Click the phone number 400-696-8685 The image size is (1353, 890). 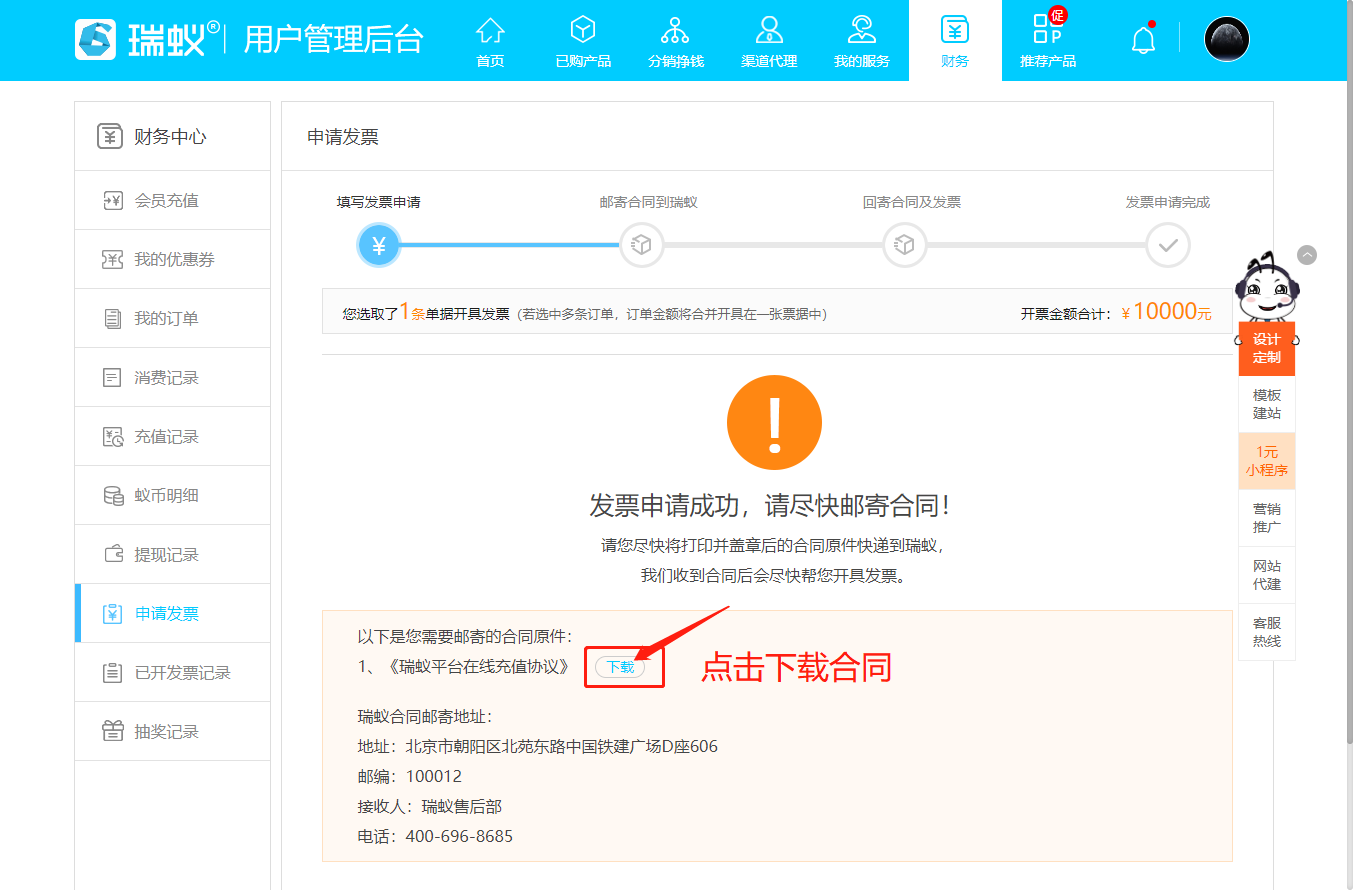[459, 836]
